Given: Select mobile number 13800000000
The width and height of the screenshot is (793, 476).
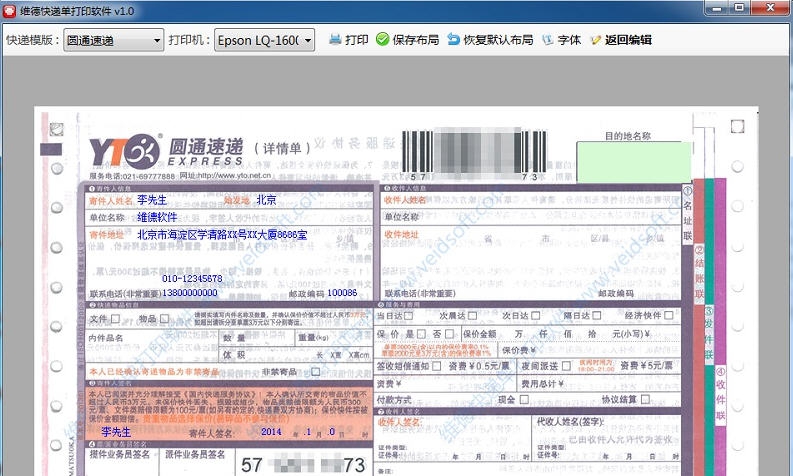Looking at the screenshot, I should [190, 293].
